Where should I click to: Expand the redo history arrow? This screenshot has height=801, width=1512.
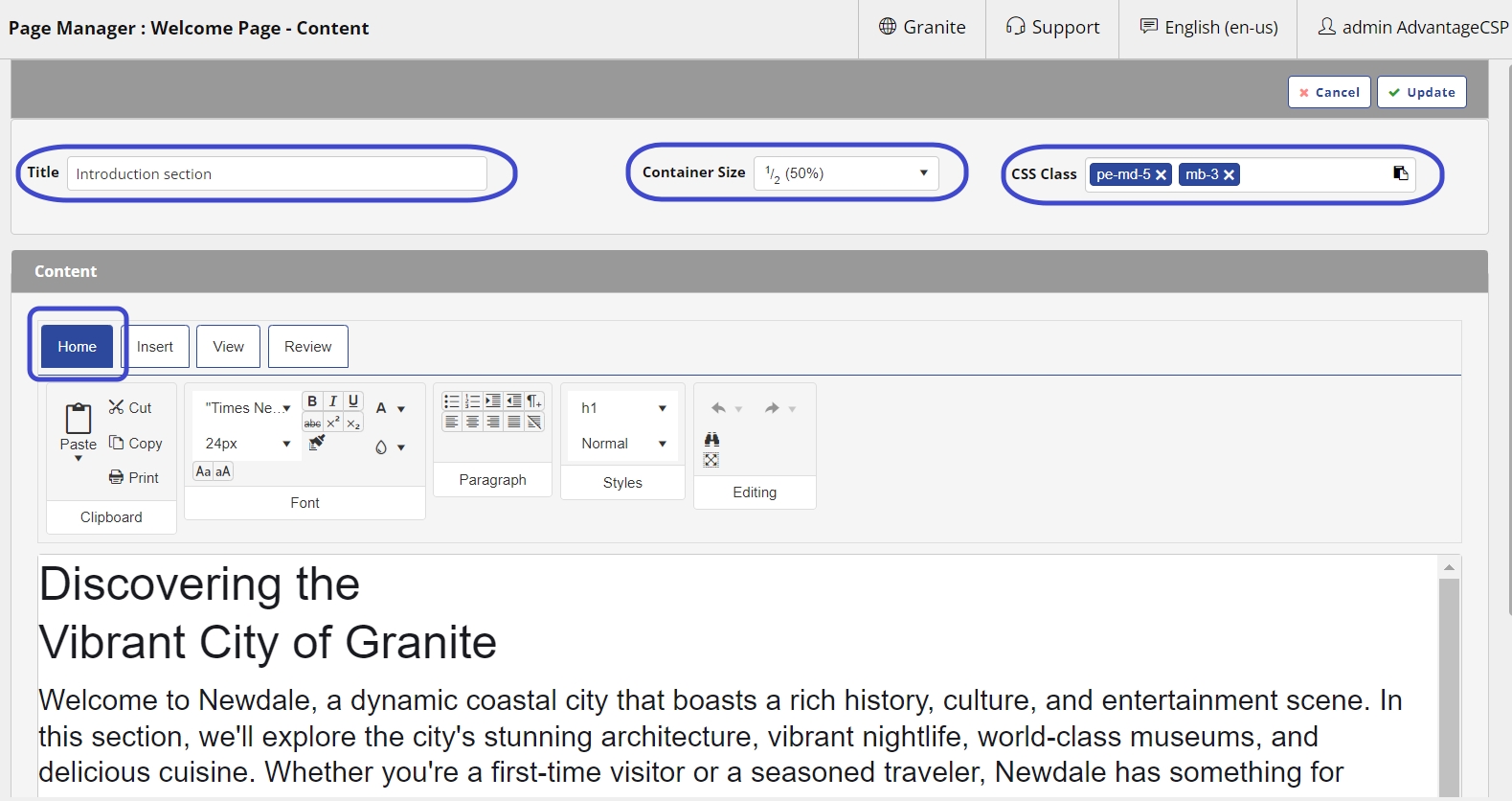tap(792, 409)
